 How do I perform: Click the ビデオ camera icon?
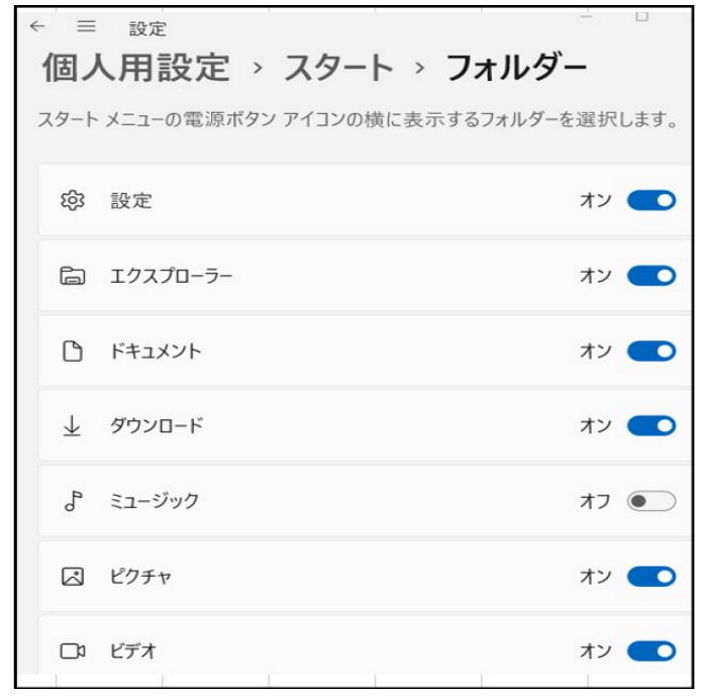click(71, 652)
